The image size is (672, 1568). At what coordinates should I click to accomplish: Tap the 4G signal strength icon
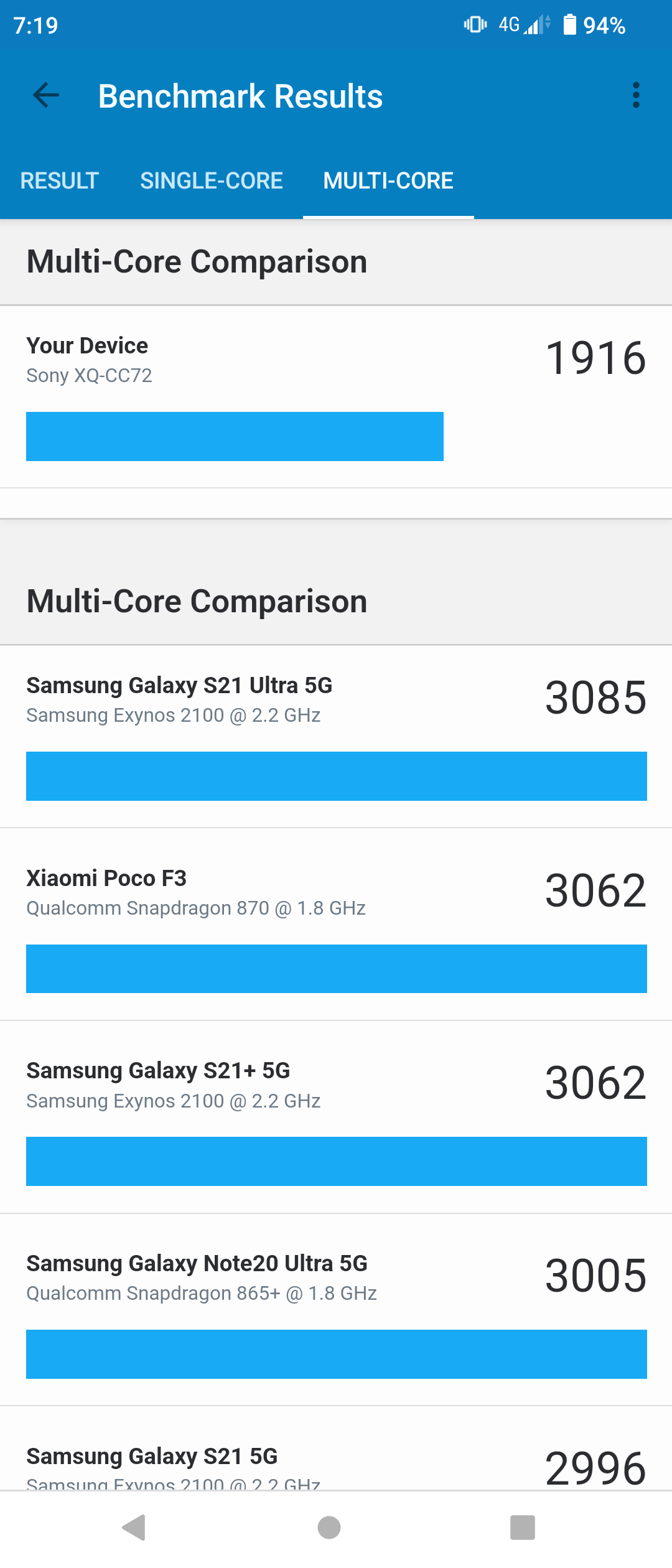525,25
